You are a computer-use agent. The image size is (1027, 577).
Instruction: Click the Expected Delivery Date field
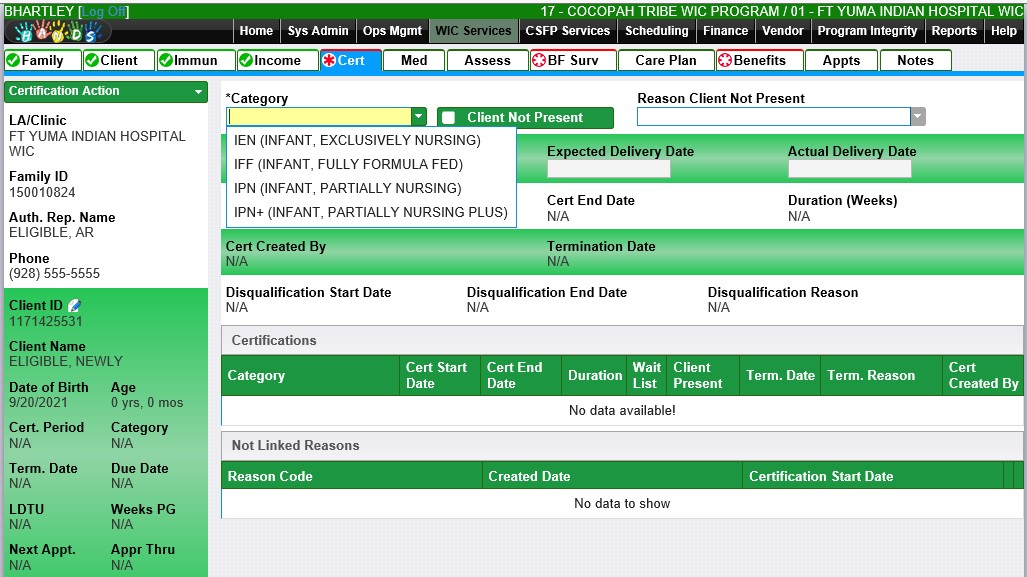[x=608, y=169]
